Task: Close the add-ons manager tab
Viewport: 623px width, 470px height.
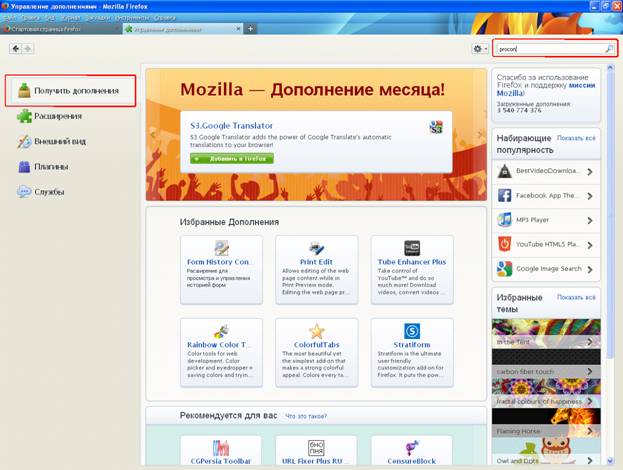Action: coord(238,29)
